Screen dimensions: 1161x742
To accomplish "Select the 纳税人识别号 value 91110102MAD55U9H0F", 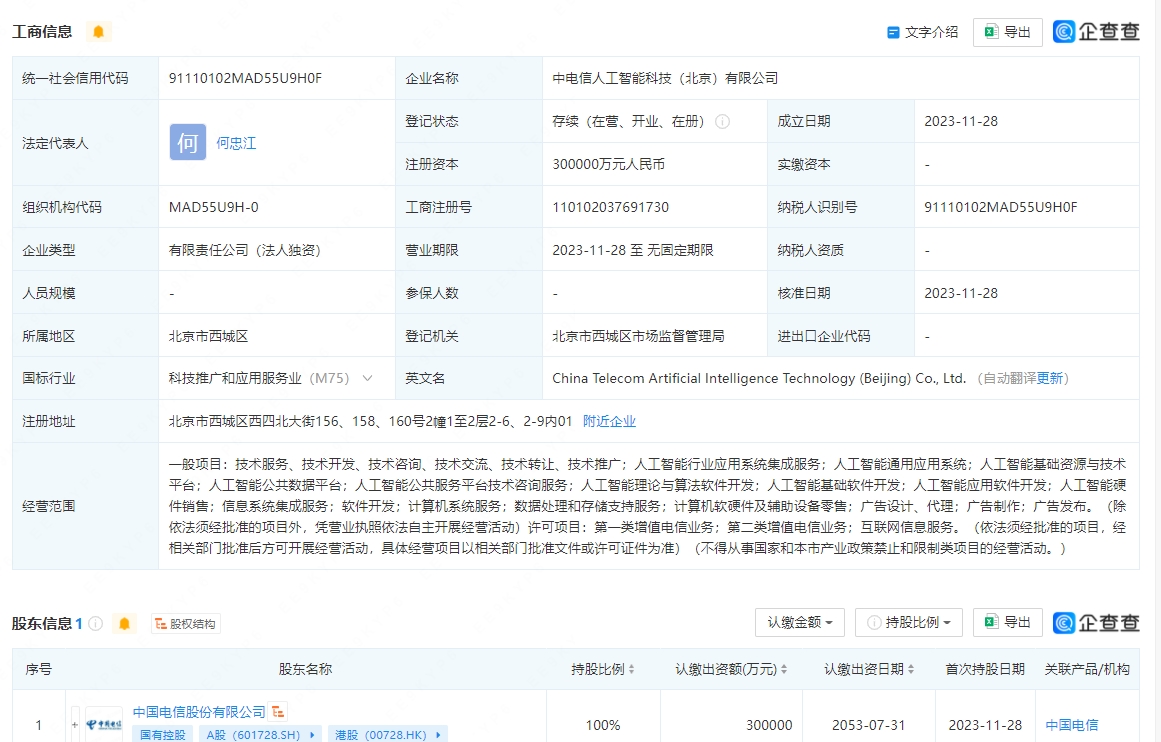I will pyautogui.click(x=1000, y=207).
